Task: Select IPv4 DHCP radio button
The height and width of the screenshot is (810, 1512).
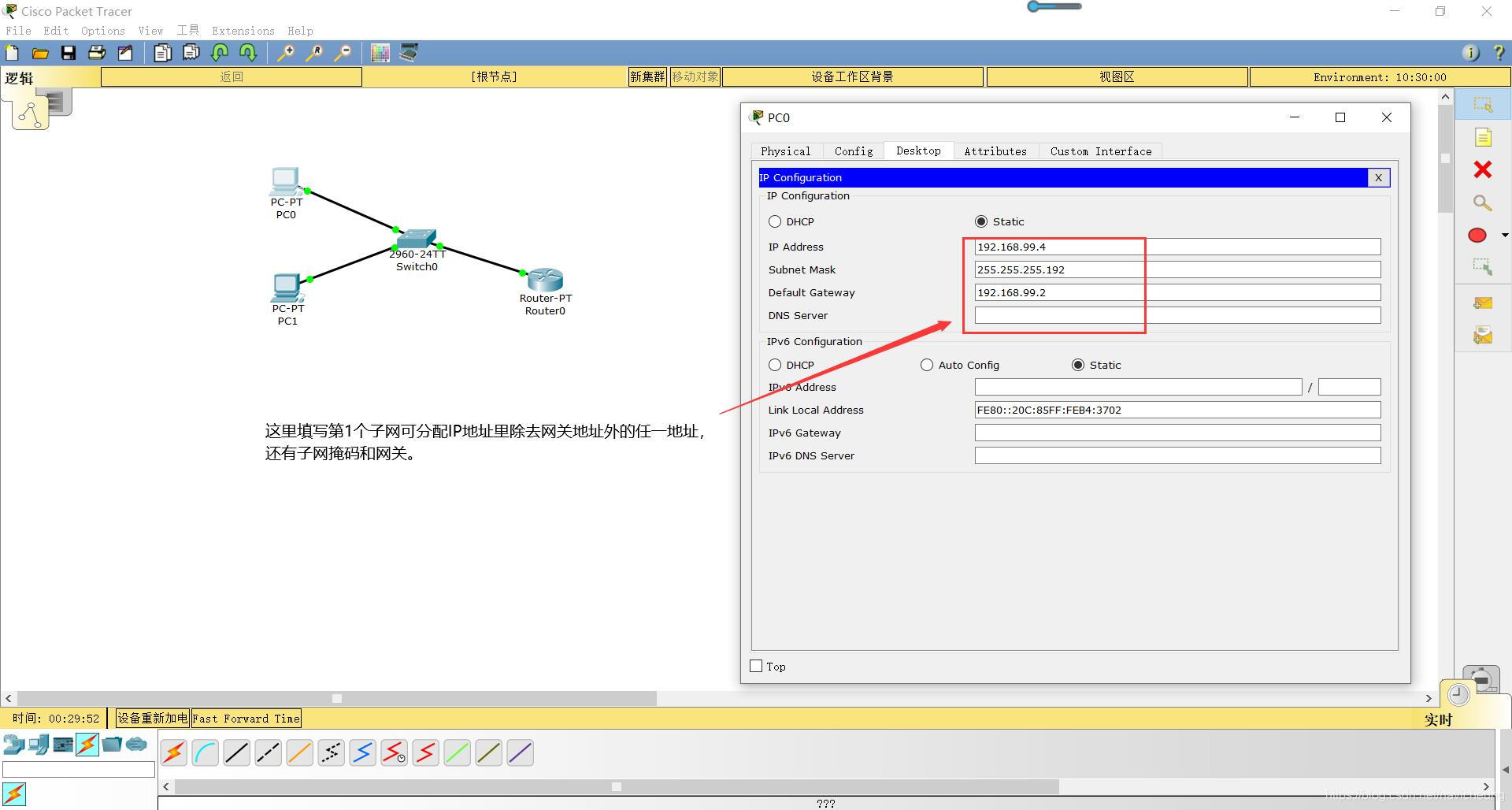Action: point(775,221)
